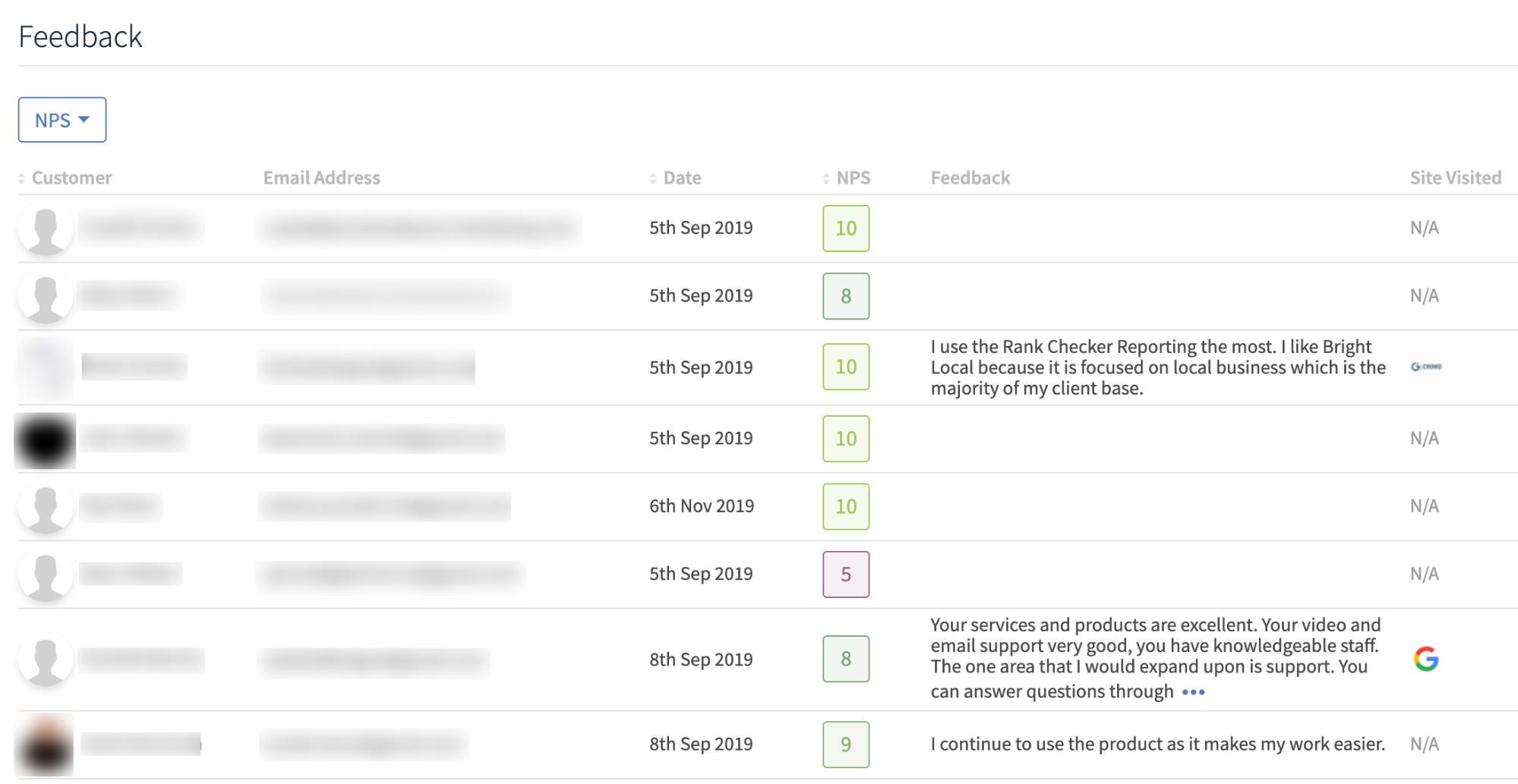Toggle sorting on the Customer column
Screen dimensions: 1518x784
tap(22, 178)
